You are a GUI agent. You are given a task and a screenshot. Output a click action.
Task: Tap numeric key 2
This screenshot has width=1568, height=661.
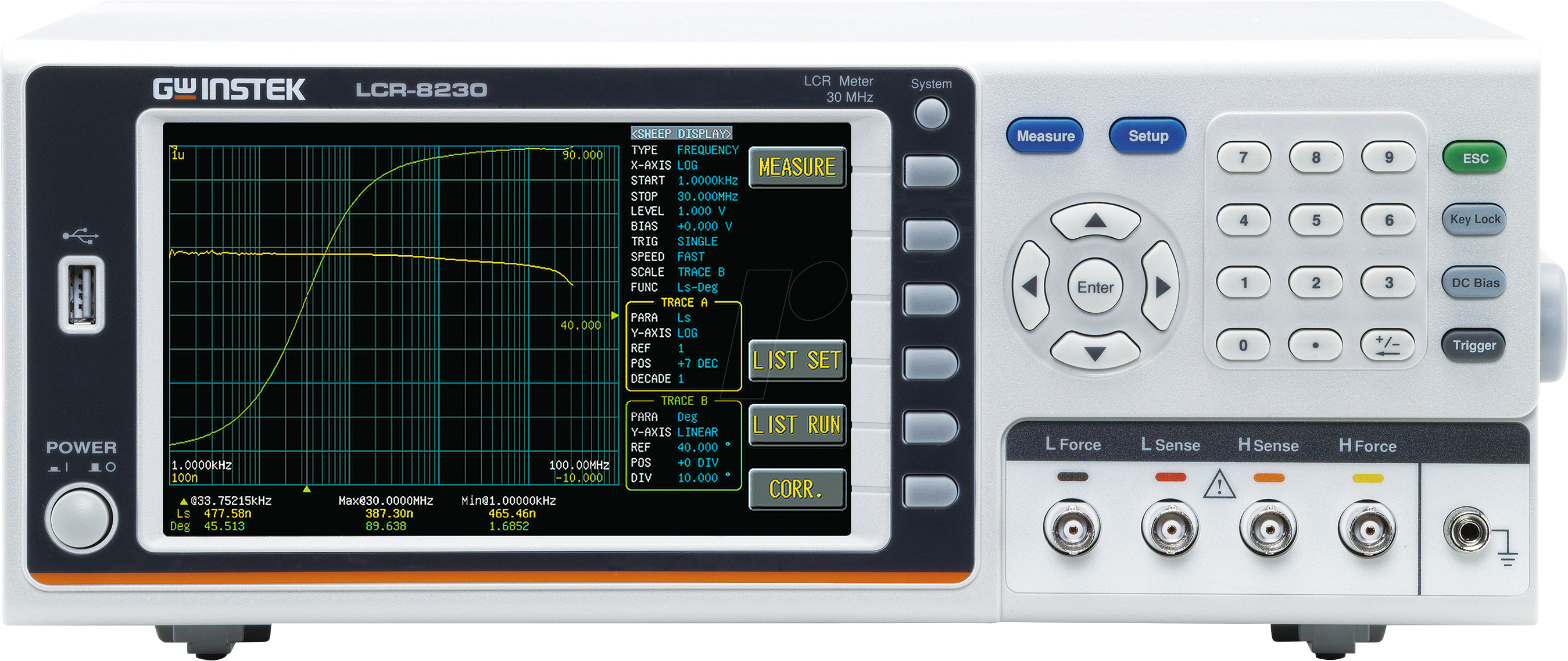click(x=1315, y=283)
